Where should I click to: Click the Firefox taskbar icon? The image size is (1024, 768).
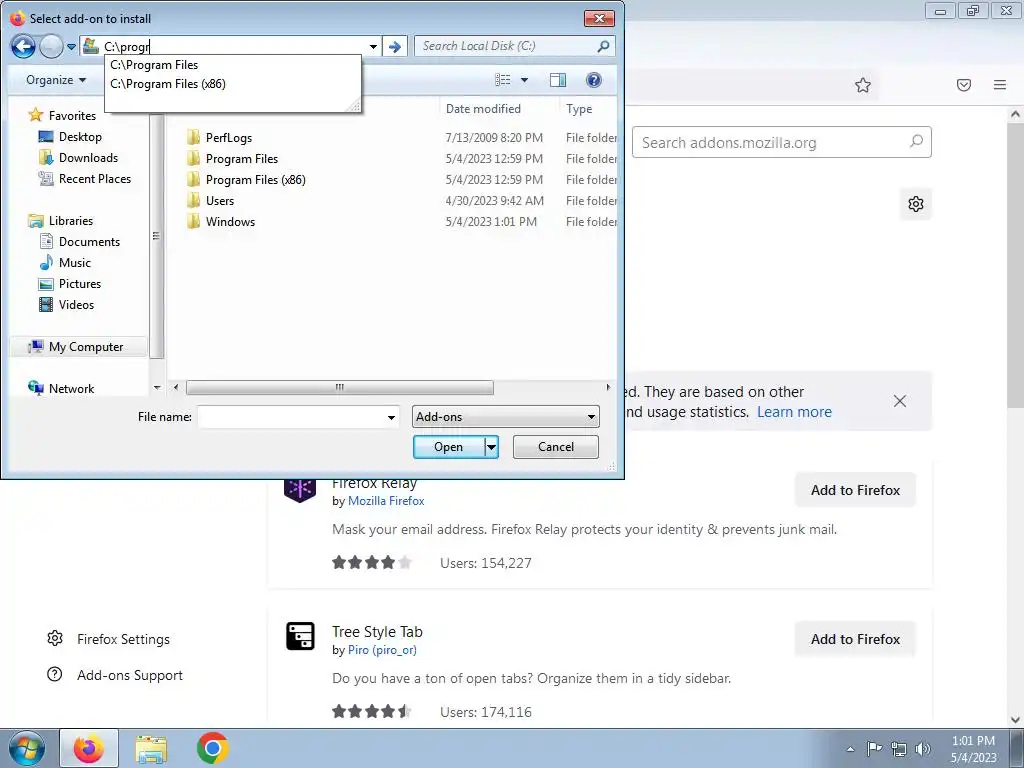pyautogui.click(x=89, y=748)
